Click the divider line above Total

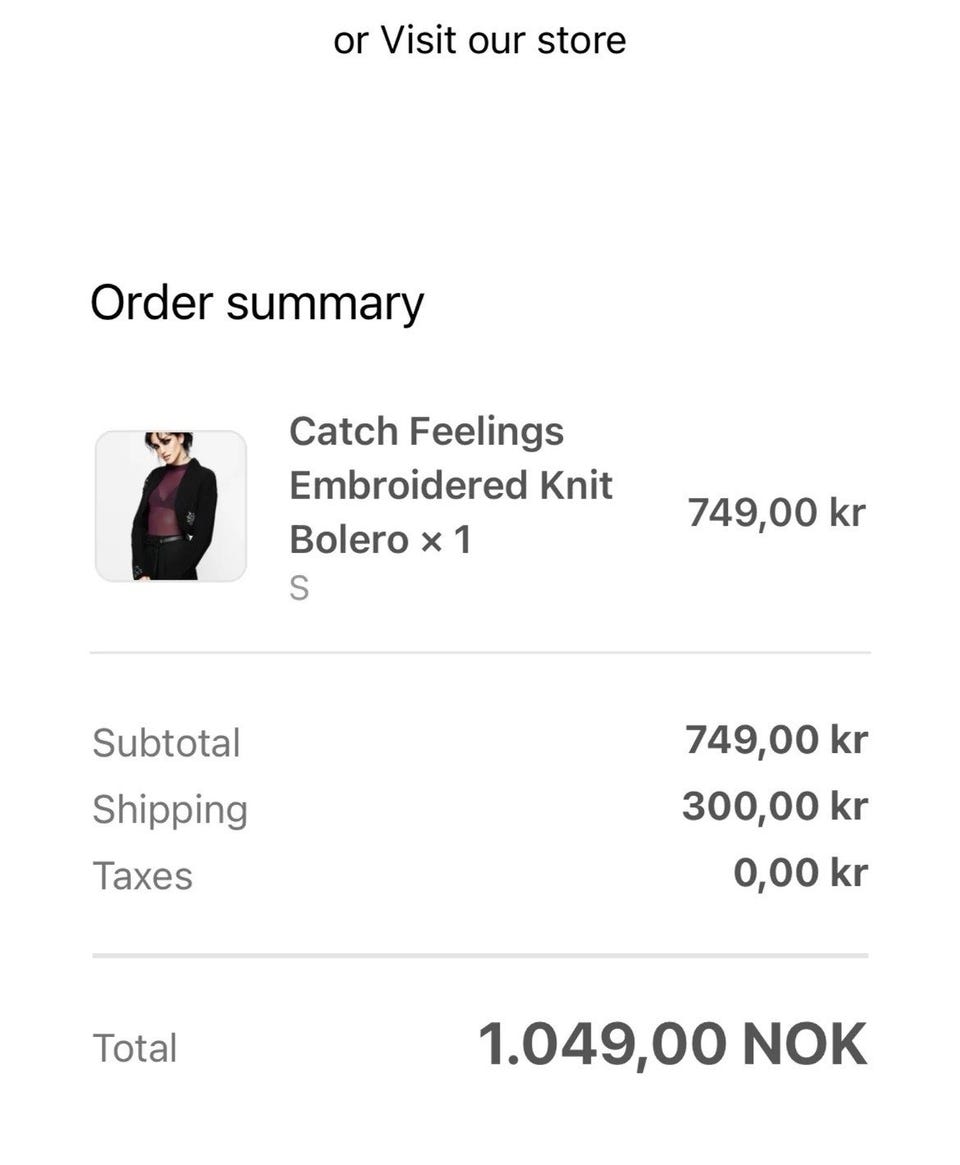click(480, 956)
